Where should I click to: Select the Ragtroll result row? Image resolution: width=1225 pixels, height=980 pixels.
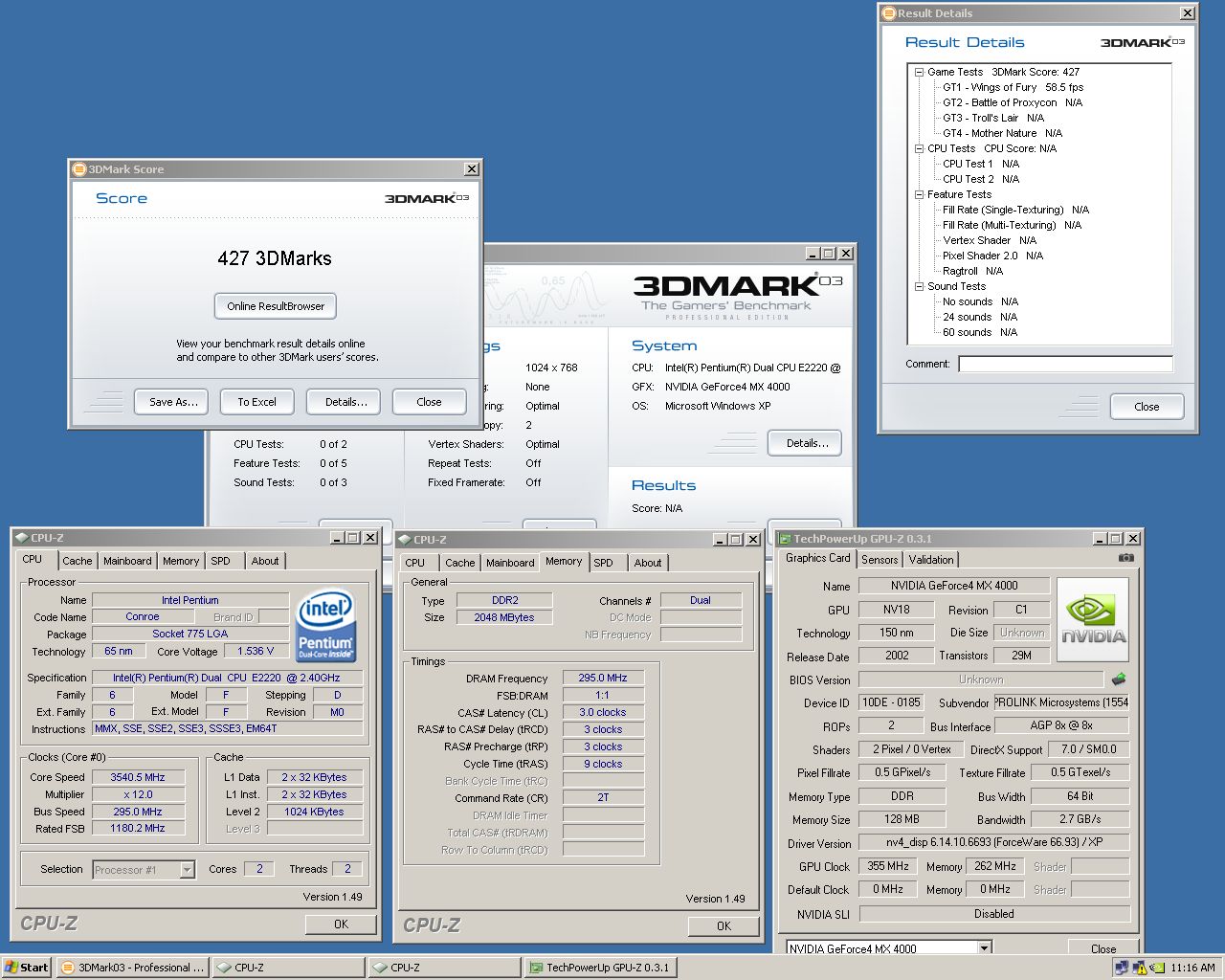coord(972,271)
